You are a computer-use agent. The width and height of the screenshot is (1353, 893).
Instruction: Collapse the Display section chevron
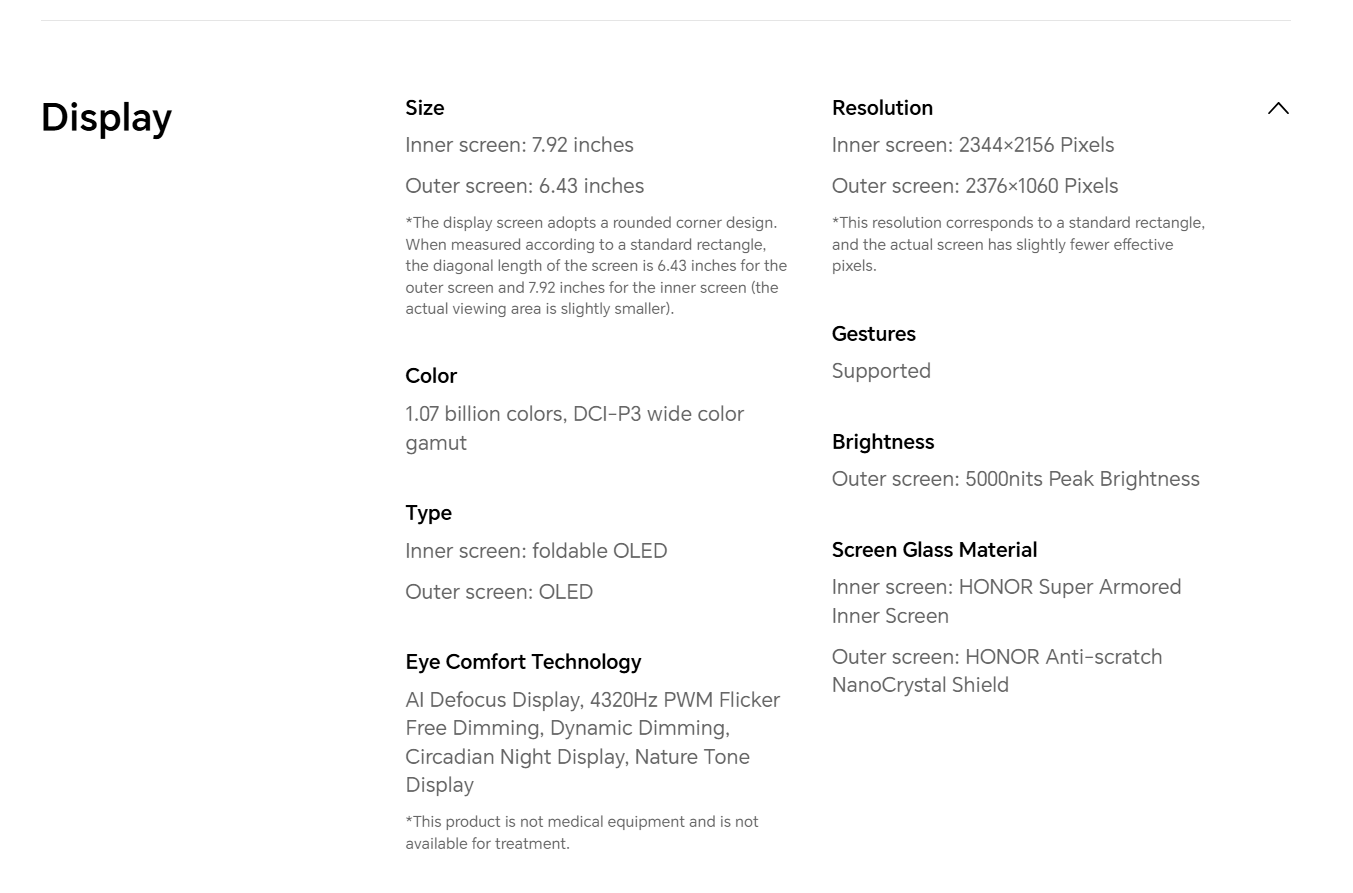pos(1277,108)
